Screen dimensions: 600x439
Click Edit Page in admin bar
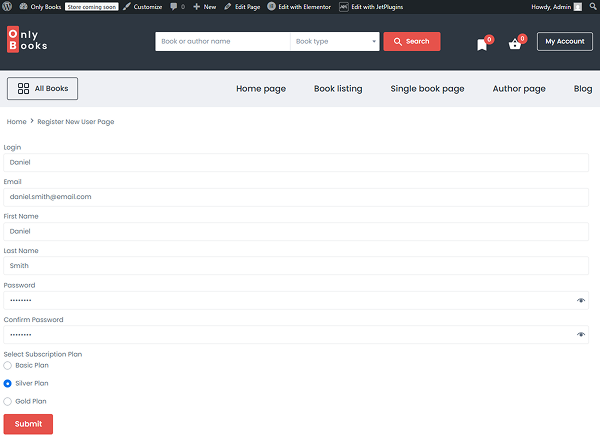point(242,7)
